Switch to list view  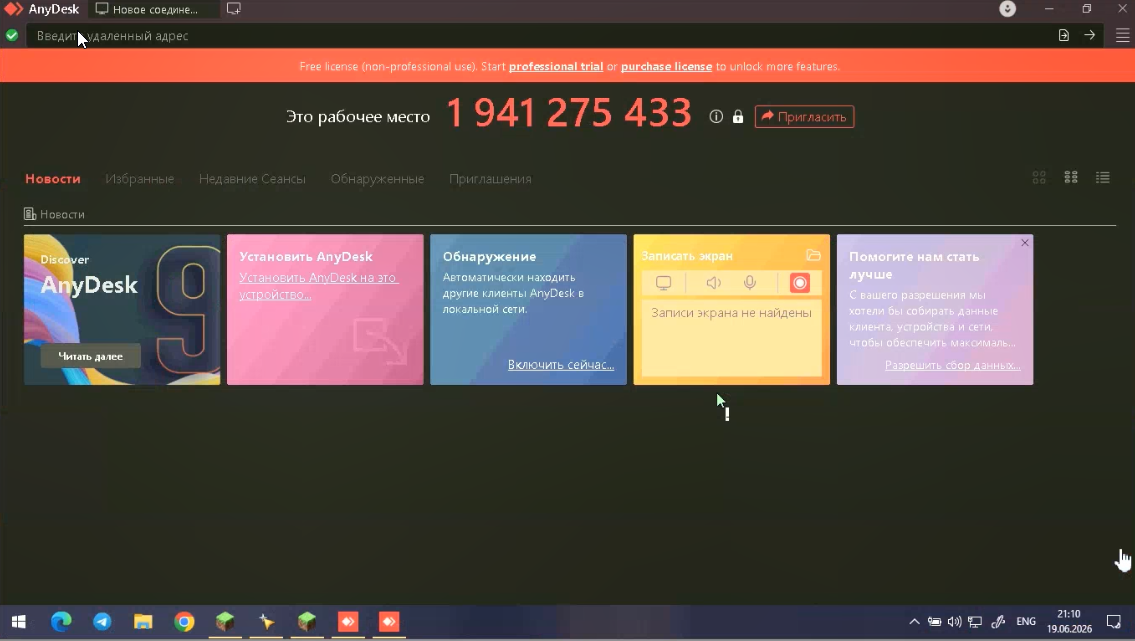pyautogui.click(x=1102, y=177)
